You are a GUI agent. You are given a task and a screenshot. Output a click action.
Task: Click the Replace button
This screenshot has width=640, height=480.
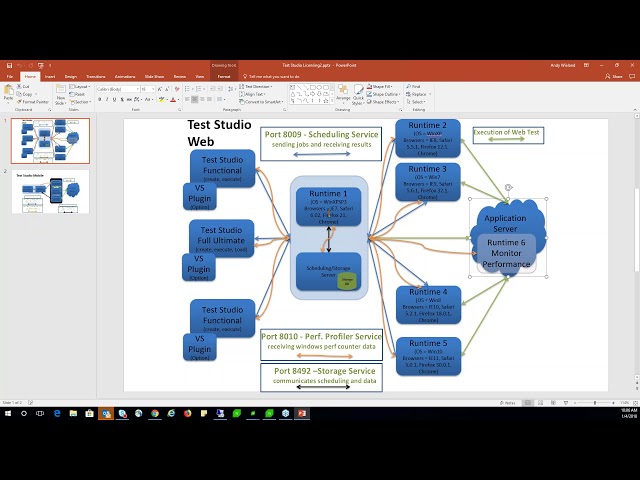click(418, 94)
